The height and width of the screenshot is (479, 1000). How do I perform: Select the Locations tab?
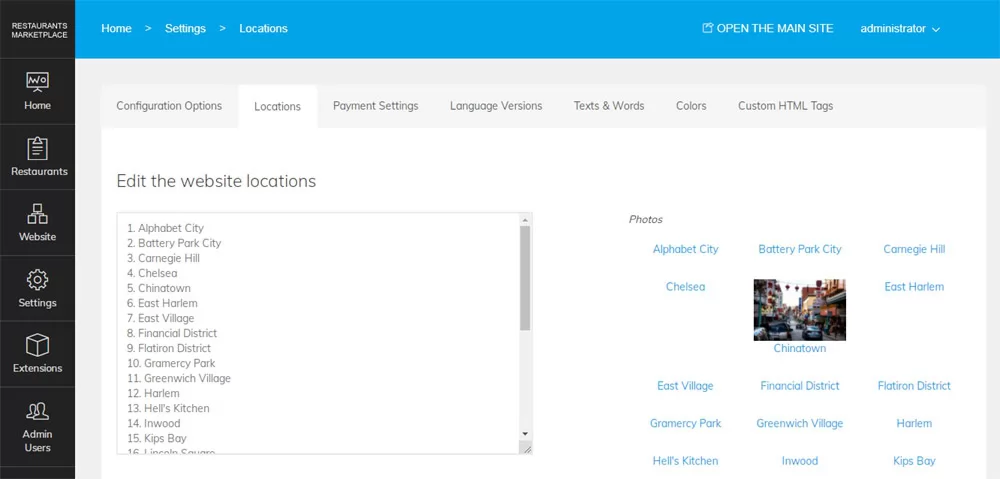click(277, 107)
